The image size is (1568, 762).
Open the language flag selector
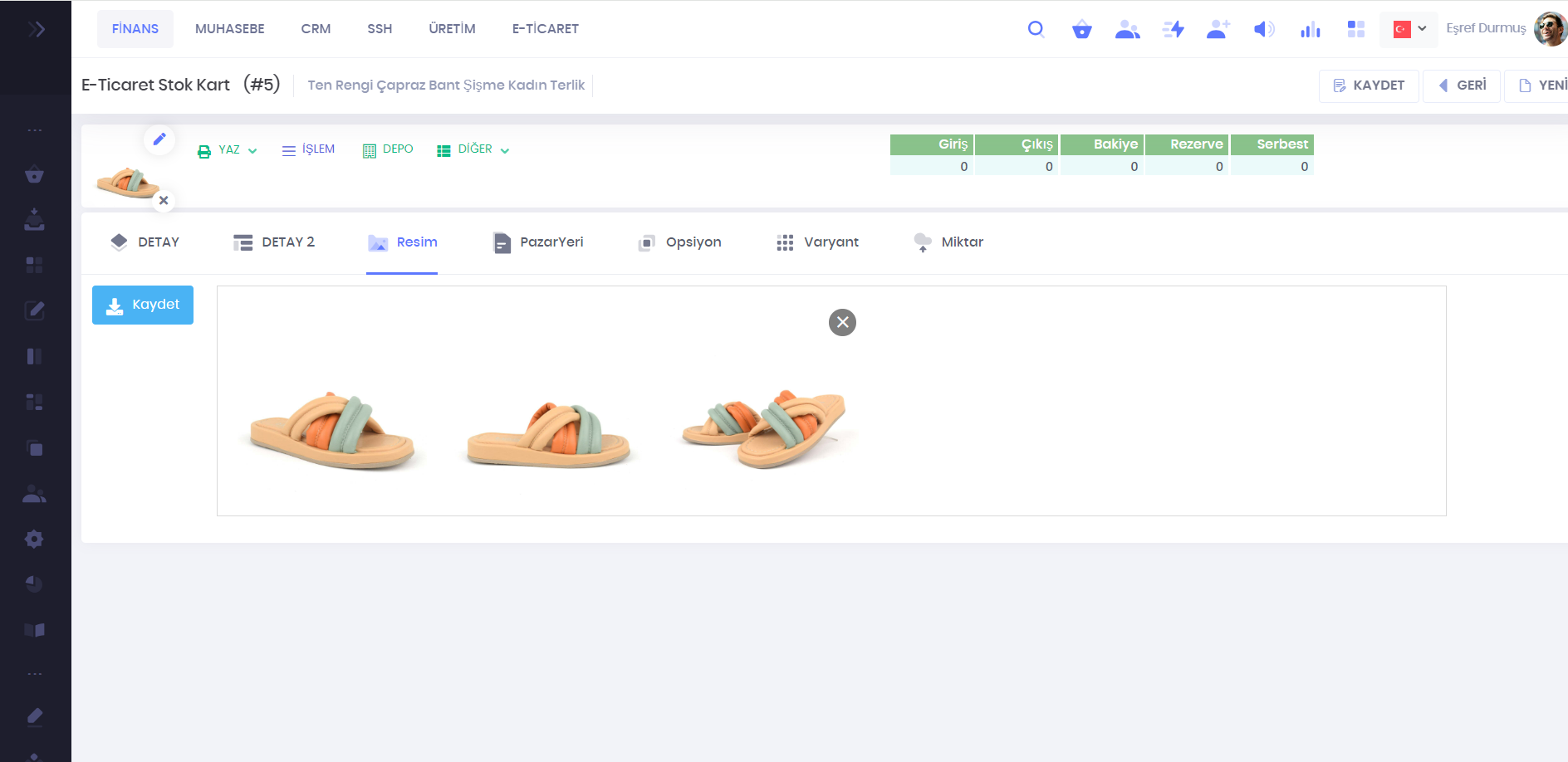pos(1409,29)
